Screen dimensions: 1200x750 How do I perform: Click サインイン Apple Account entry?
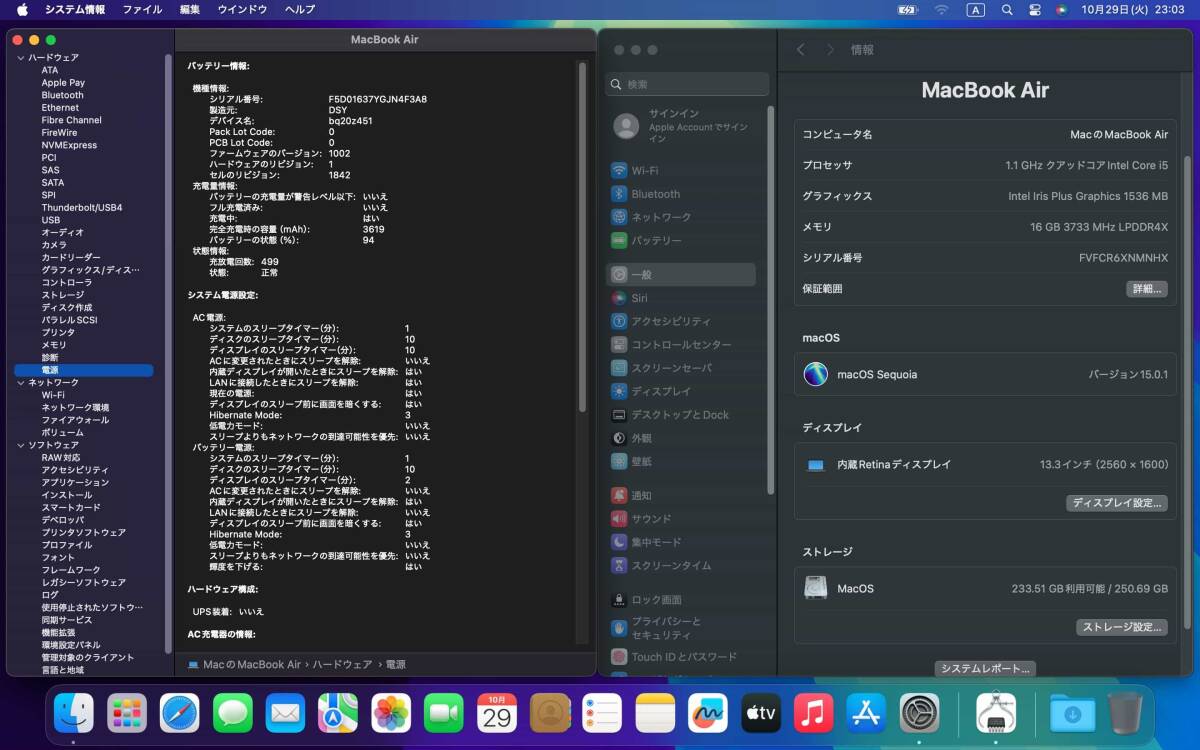tap(681, 126)
